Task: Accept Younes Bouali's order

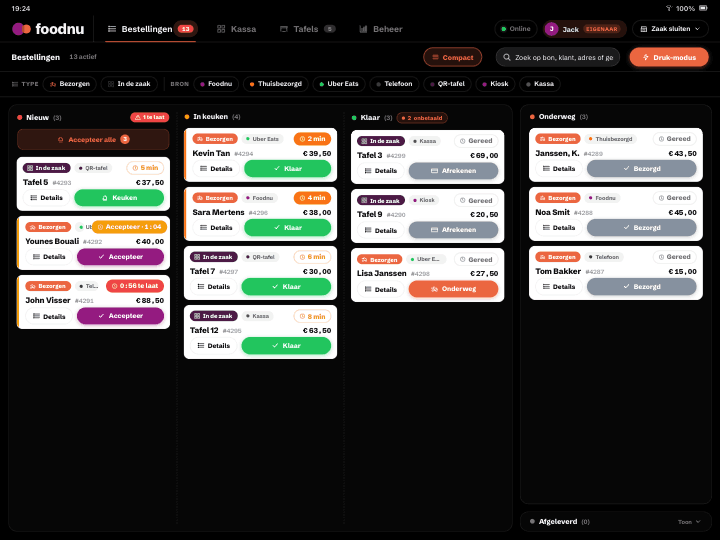Action: coord(120,257)
